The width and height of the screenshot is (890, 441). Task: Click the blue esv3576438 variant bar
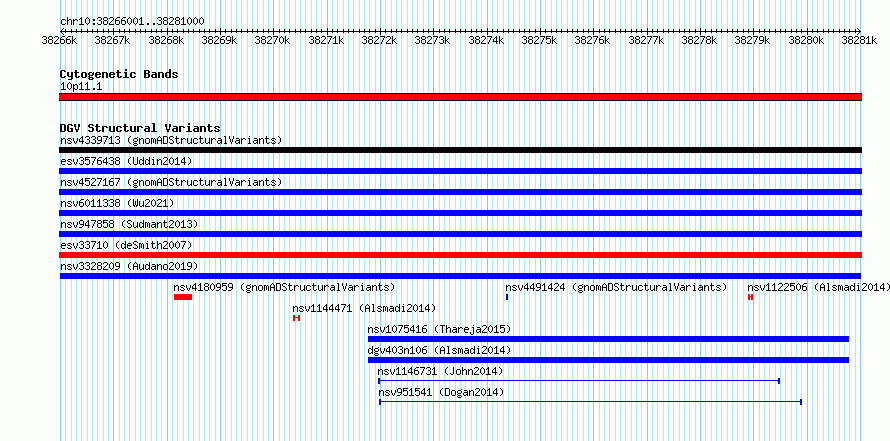(460, 171)
